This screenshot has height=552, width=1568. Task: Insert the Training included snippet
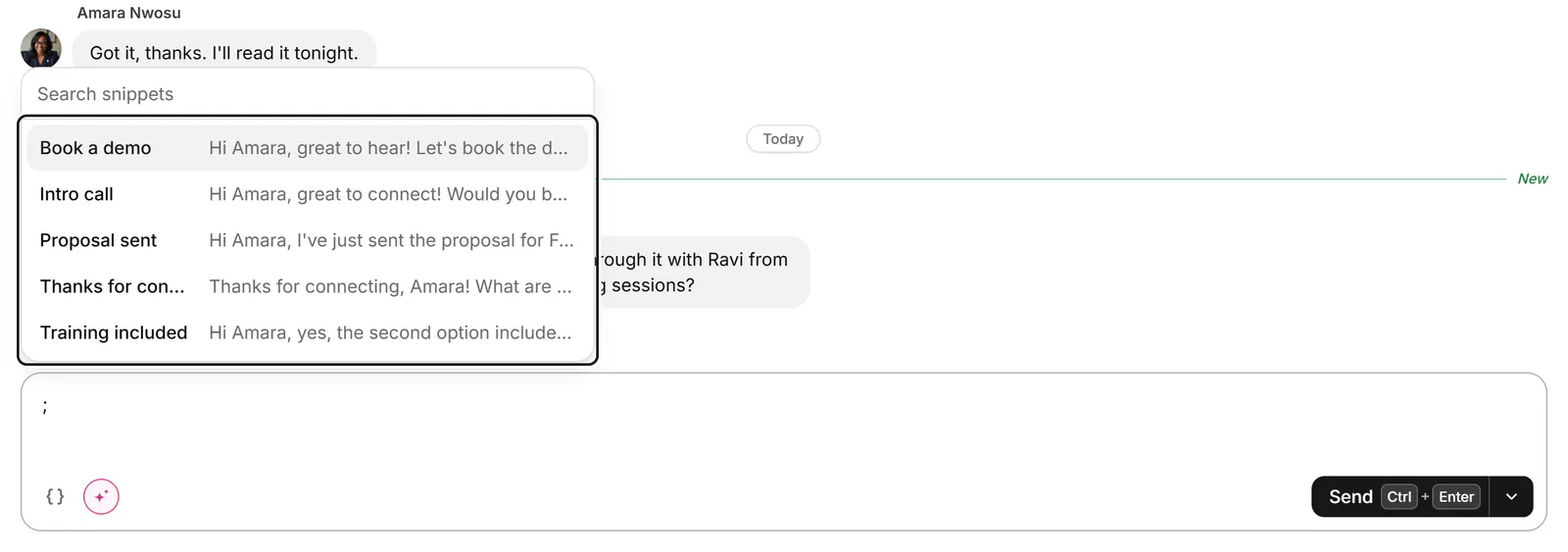point(308,332)
